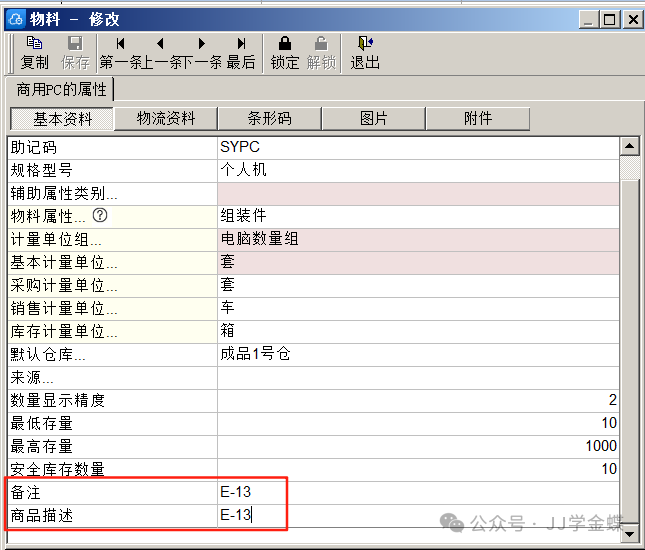Click the 商品描述 input field
Screen dimensions: 645x550
point(417,516)
